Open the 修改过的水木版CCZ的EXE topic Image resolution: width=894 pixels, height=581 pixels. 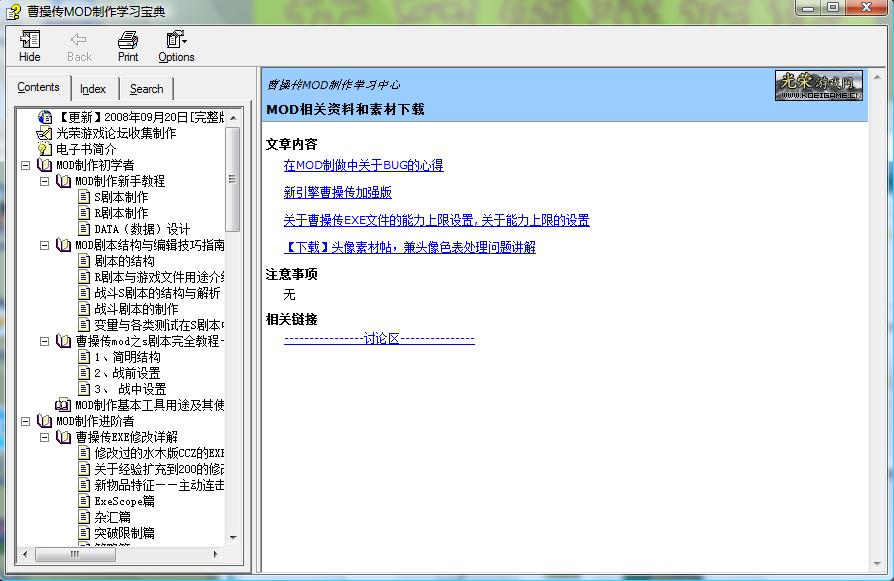(159, 453)
